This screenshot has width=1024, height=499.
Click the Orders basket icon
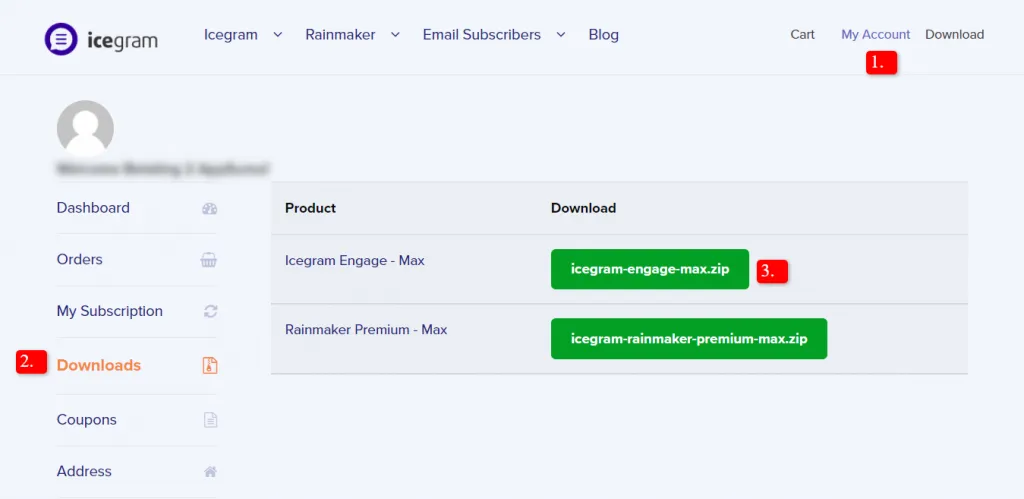pos(208,261)
